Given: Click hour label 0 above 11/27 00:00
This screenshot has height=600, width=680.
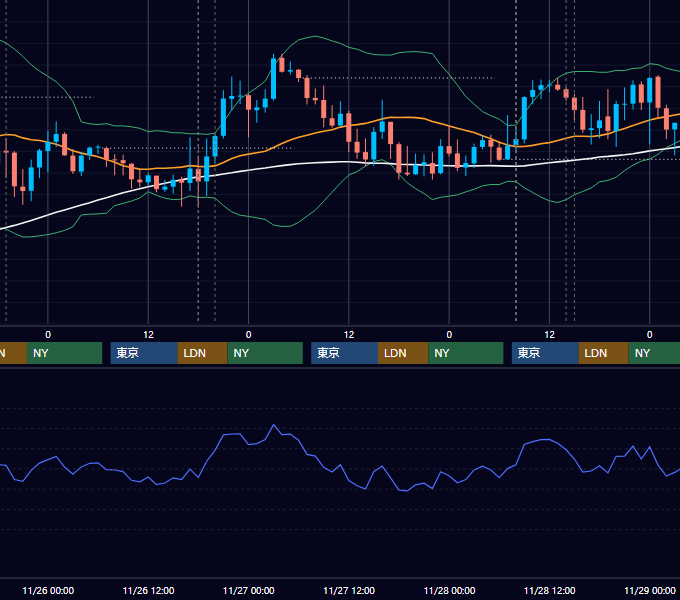Looking at the screenshot, I should tap(248, 335).
